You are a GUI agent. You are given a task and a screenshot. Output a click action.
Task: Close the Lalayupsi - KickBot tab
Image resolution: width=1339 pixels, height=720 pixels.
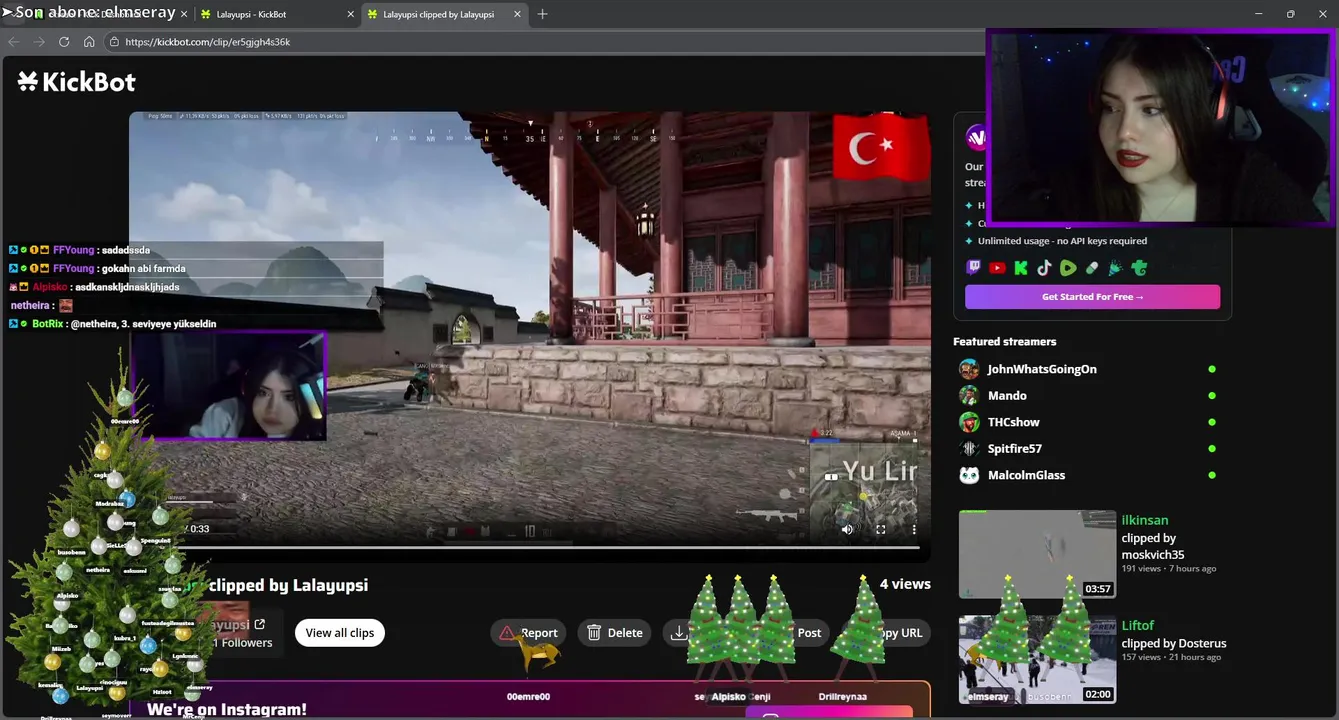(351, 14)
